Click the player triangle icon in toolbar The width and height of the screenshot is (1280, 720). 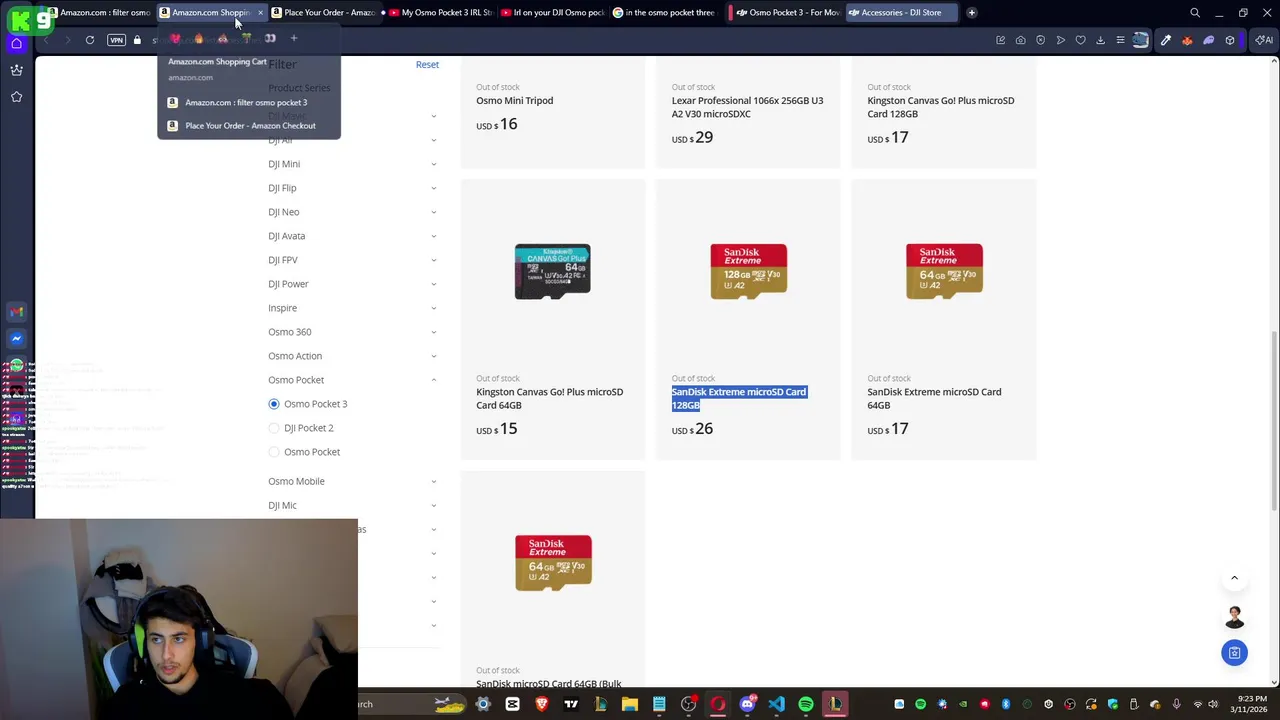tap(1061, 40)
